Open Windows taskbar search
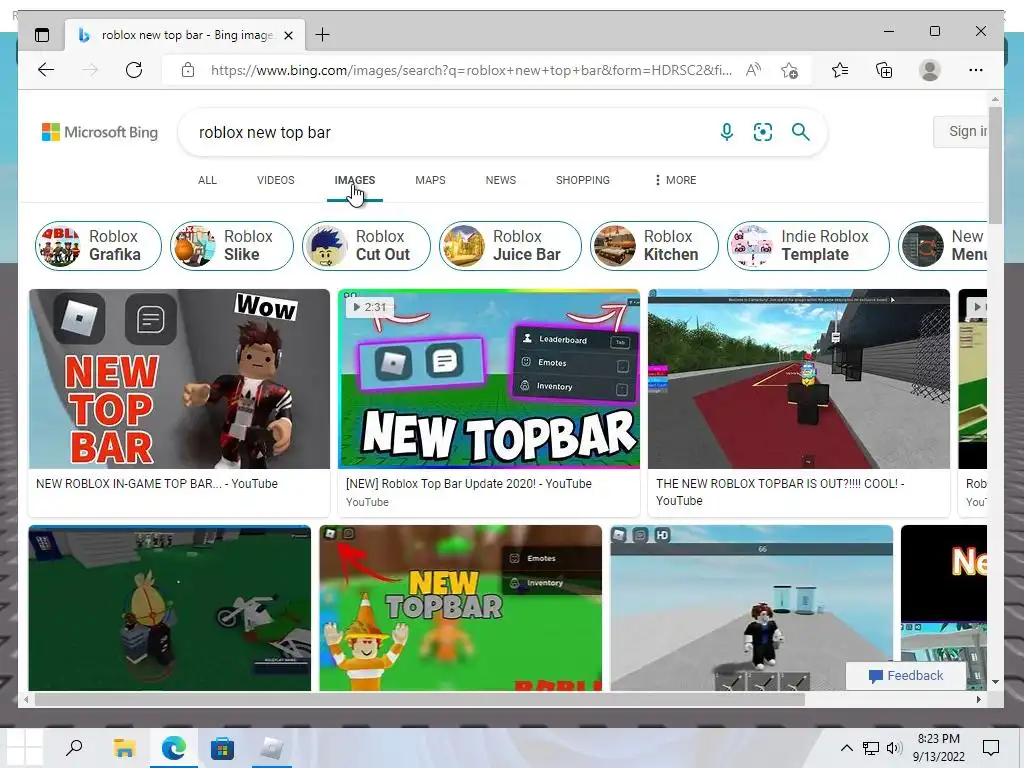This screenshot has height=768, width=1024. tap(74, 747)
